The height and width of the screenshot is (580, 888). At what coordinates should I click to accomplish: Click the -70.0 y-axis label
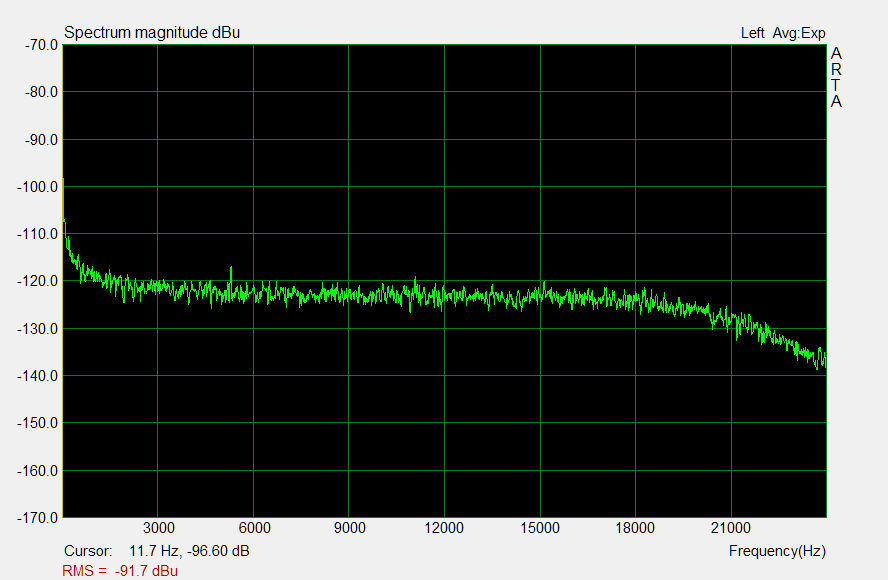click(41, 45)
